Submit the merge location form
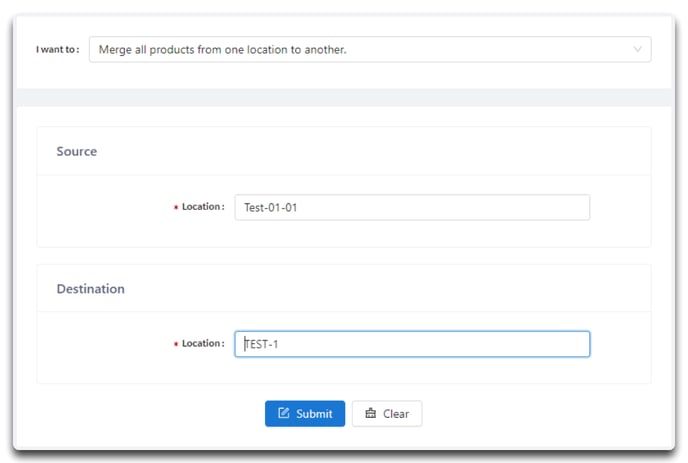688x463 pixels. [305, 413]
